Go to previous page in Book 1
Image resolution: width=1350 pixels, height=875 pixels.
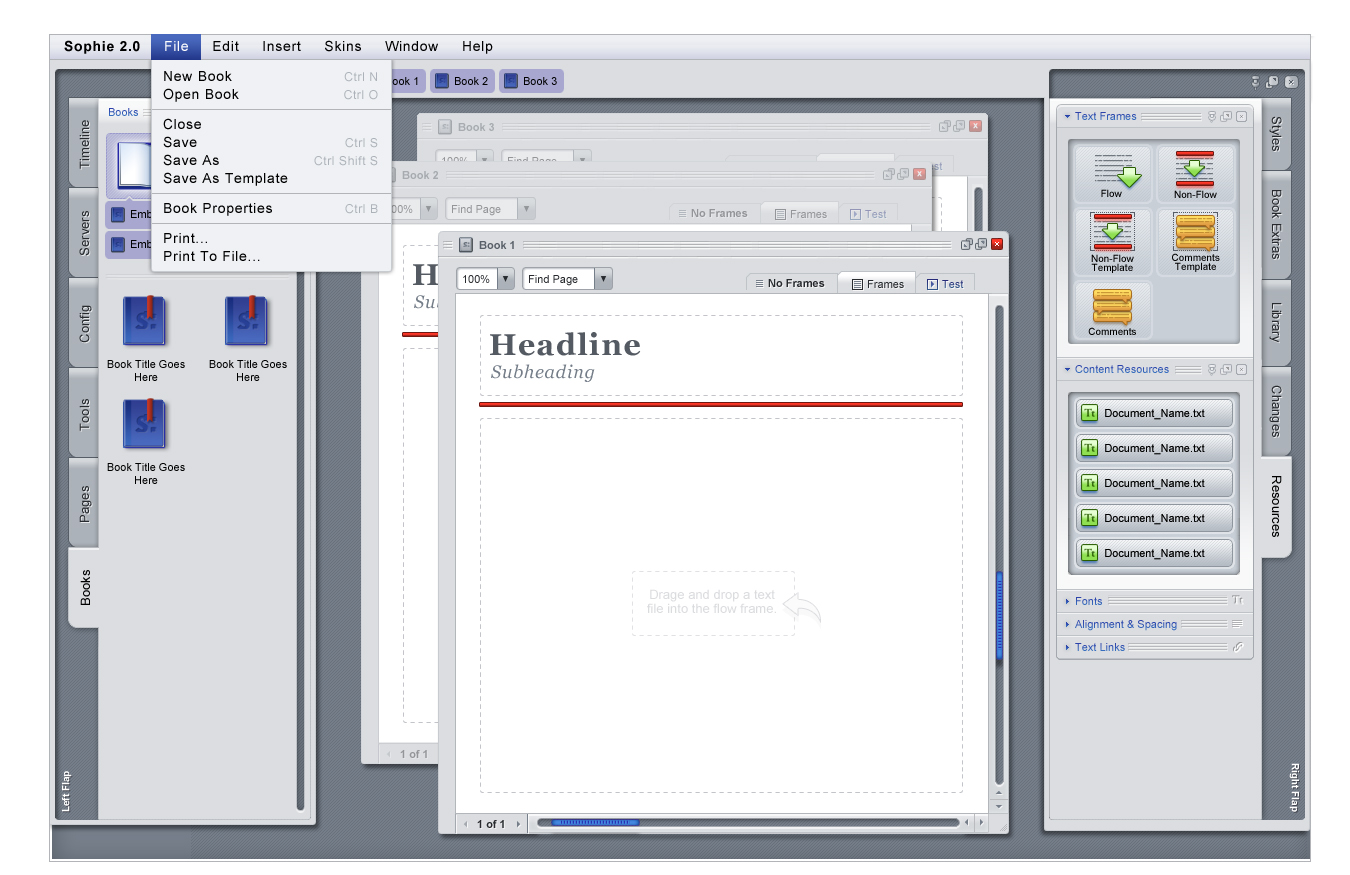465,824
